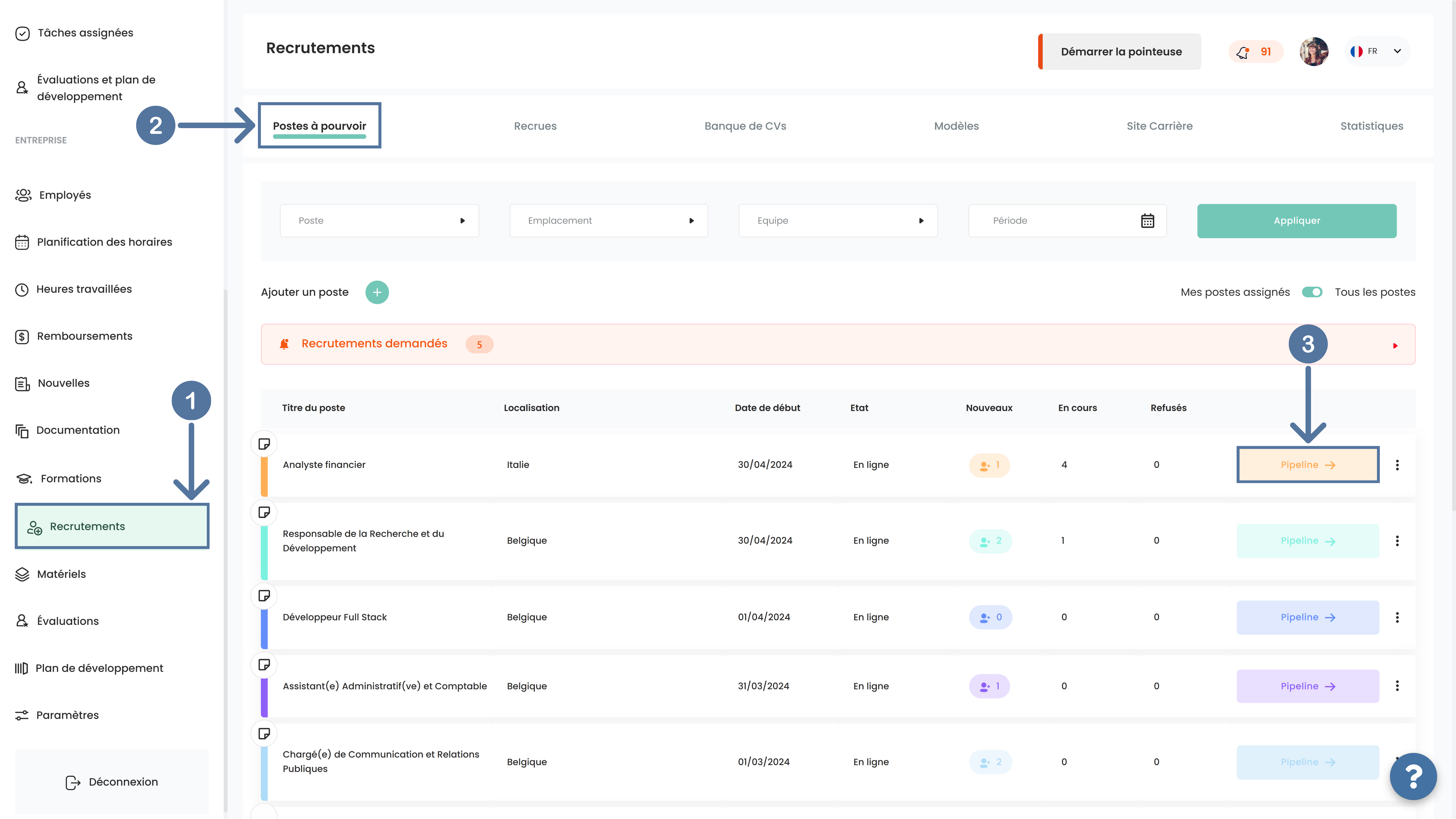Switch to Postes à pourvoir tab

319,126
